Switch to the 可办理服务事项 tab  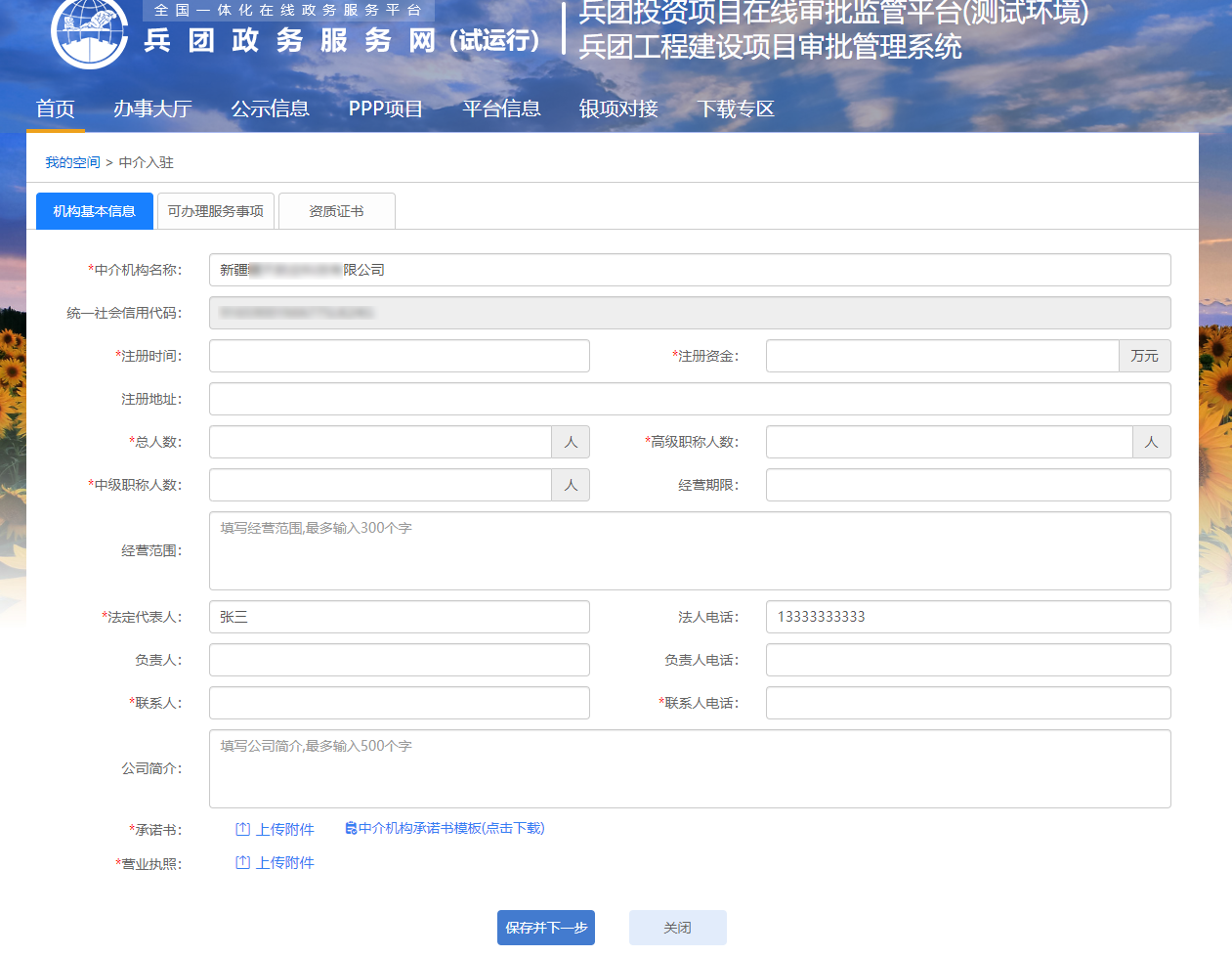[216, 211]
